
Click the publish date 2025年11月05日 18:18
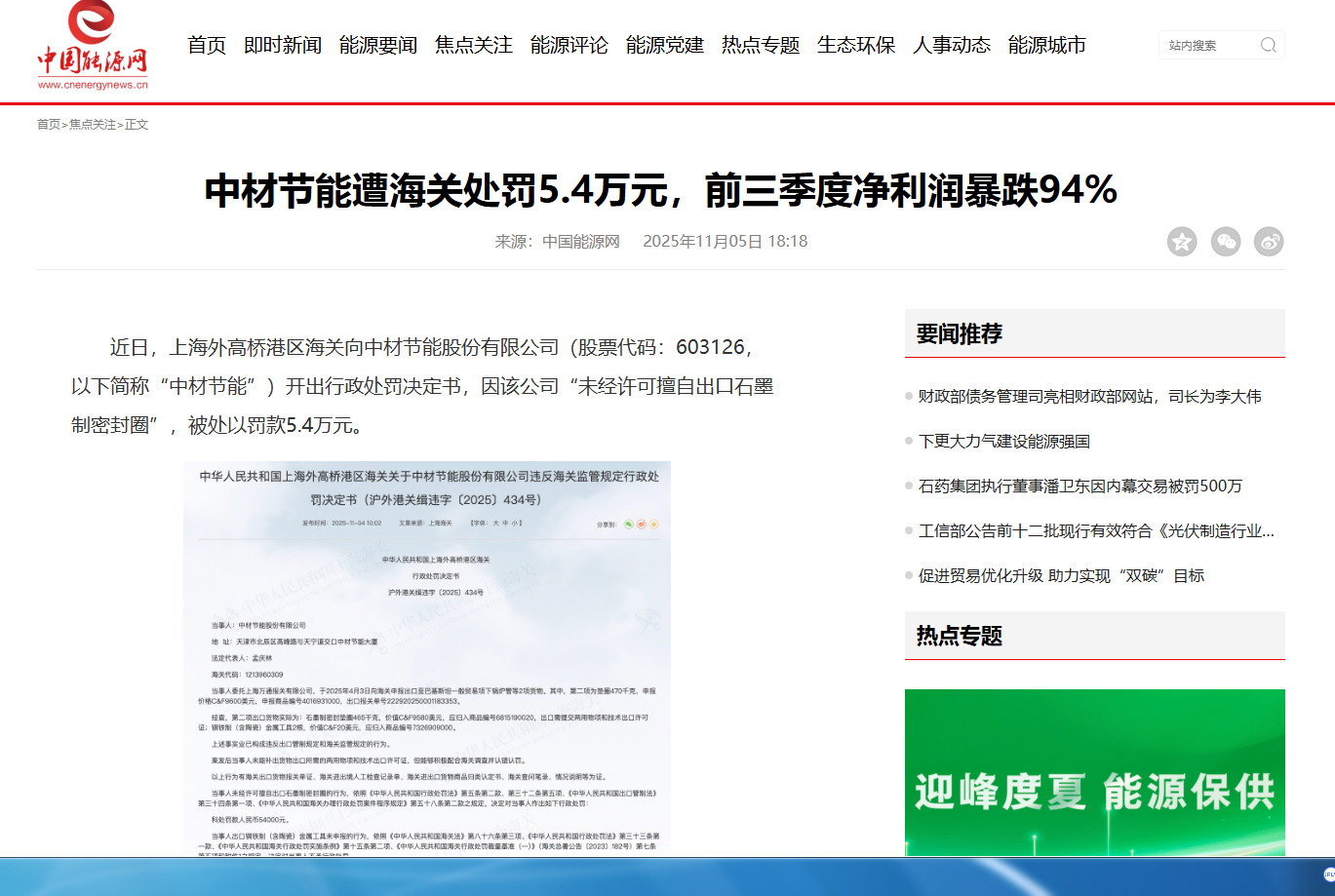point(725,242)
